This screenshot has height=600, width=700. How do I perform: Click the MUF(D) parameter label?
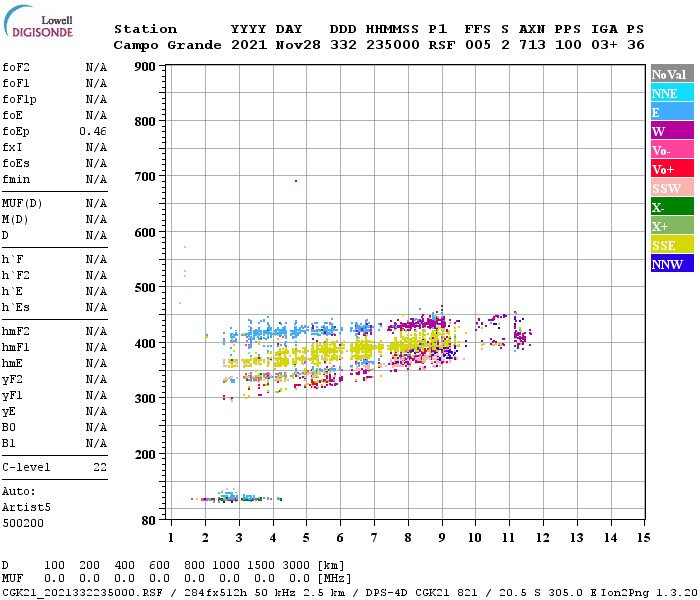click(22, 204)
